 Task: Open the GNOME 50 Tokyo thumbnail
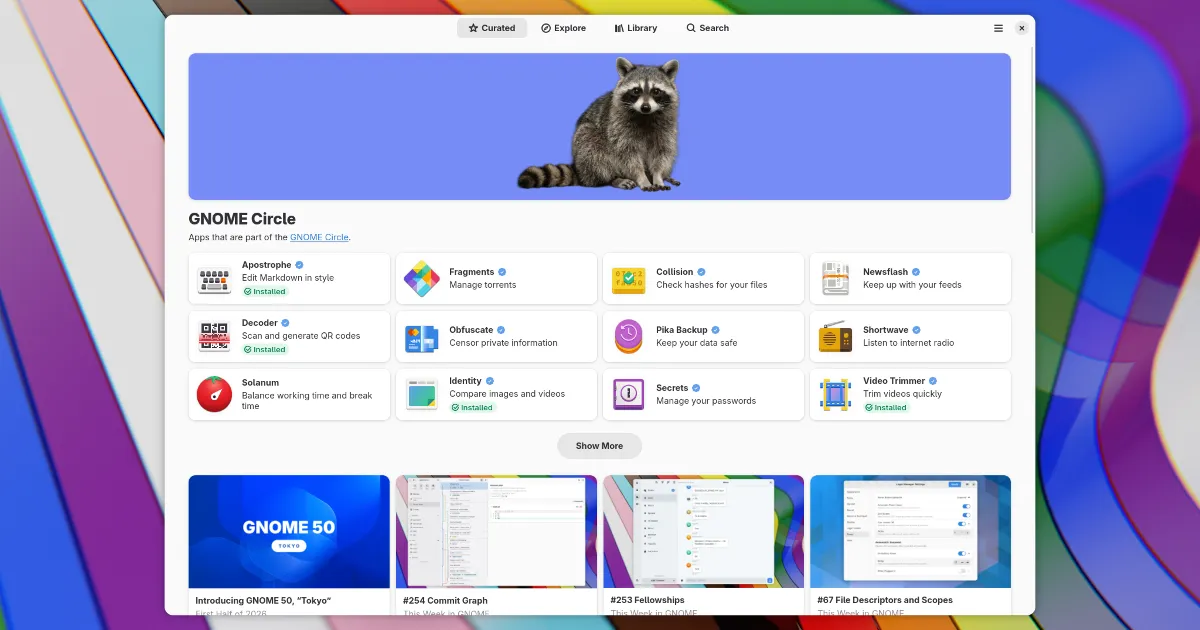tap(289, 531)
